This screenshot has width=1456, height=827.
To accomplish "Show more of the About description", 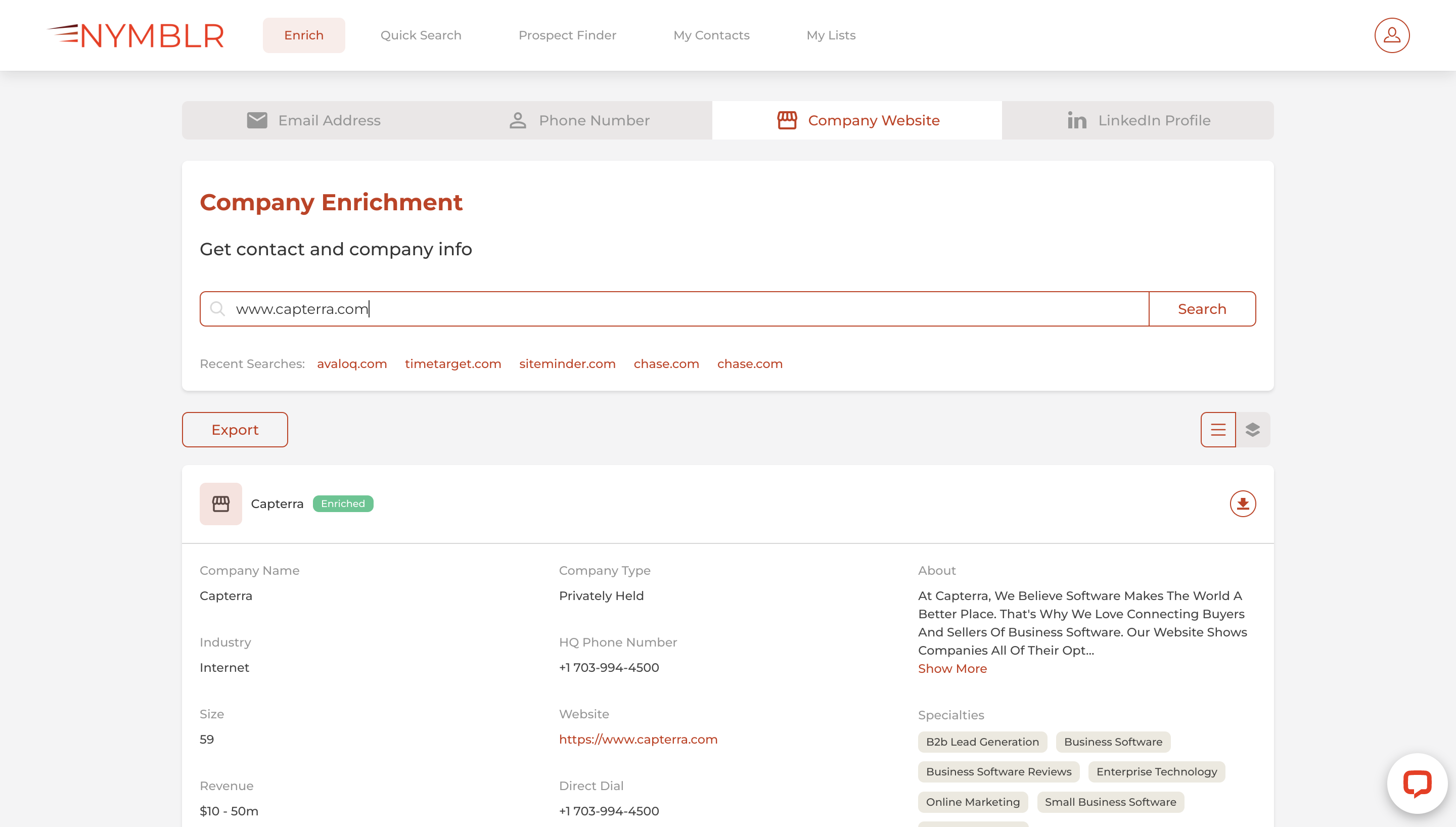I will coord(952,669).
